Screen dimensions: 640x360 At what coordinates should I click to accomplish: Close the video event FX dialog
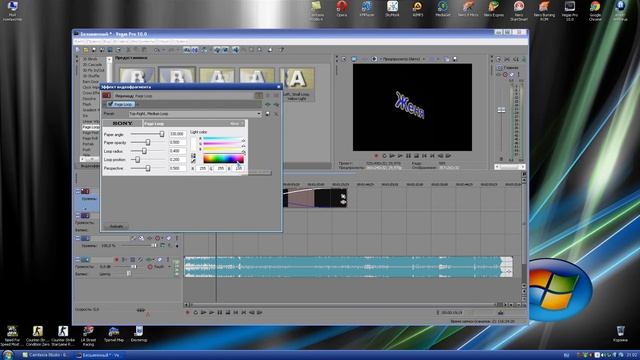tap(279, 87)
